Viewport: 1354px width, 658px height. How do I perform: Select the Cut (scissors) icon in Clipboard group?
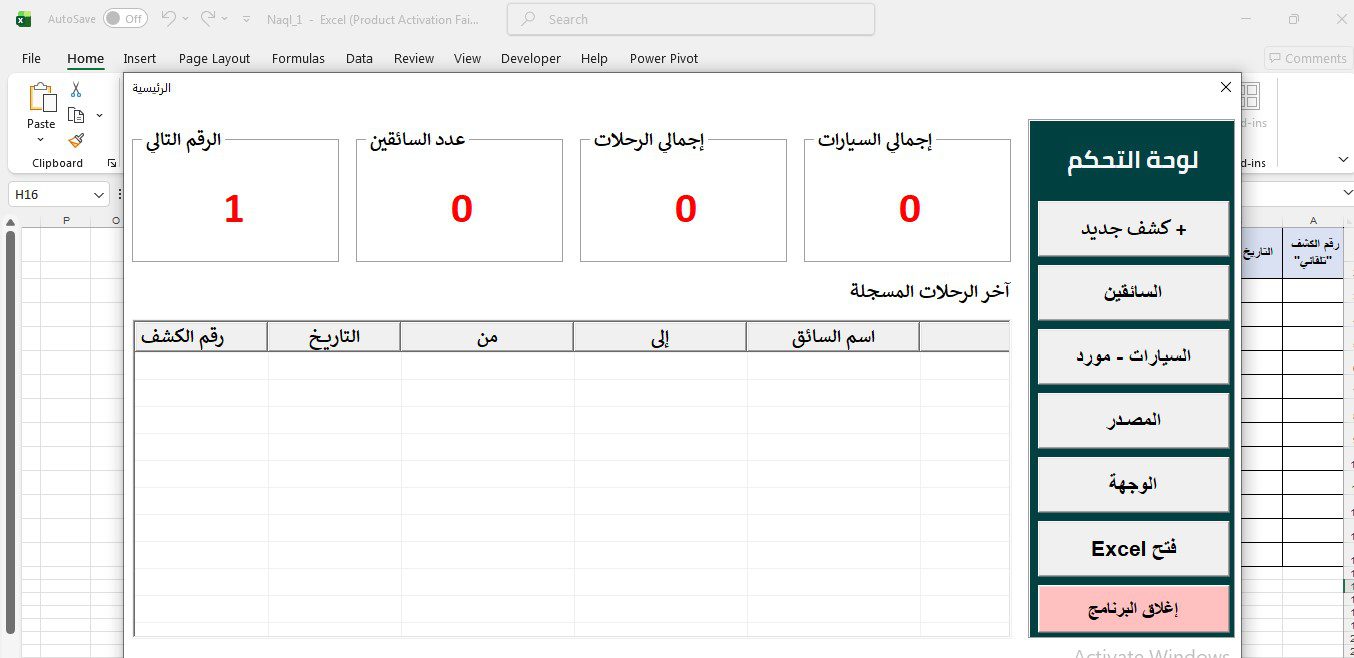click(76, 89)
